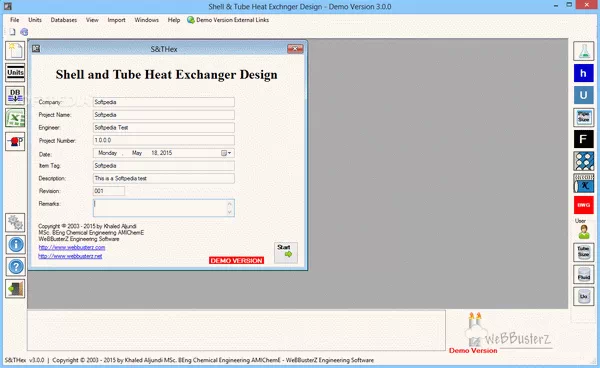Select 'May' in the date field
Image resolution: width=600 pixels, height=368 pixels.
pos(137,153)
